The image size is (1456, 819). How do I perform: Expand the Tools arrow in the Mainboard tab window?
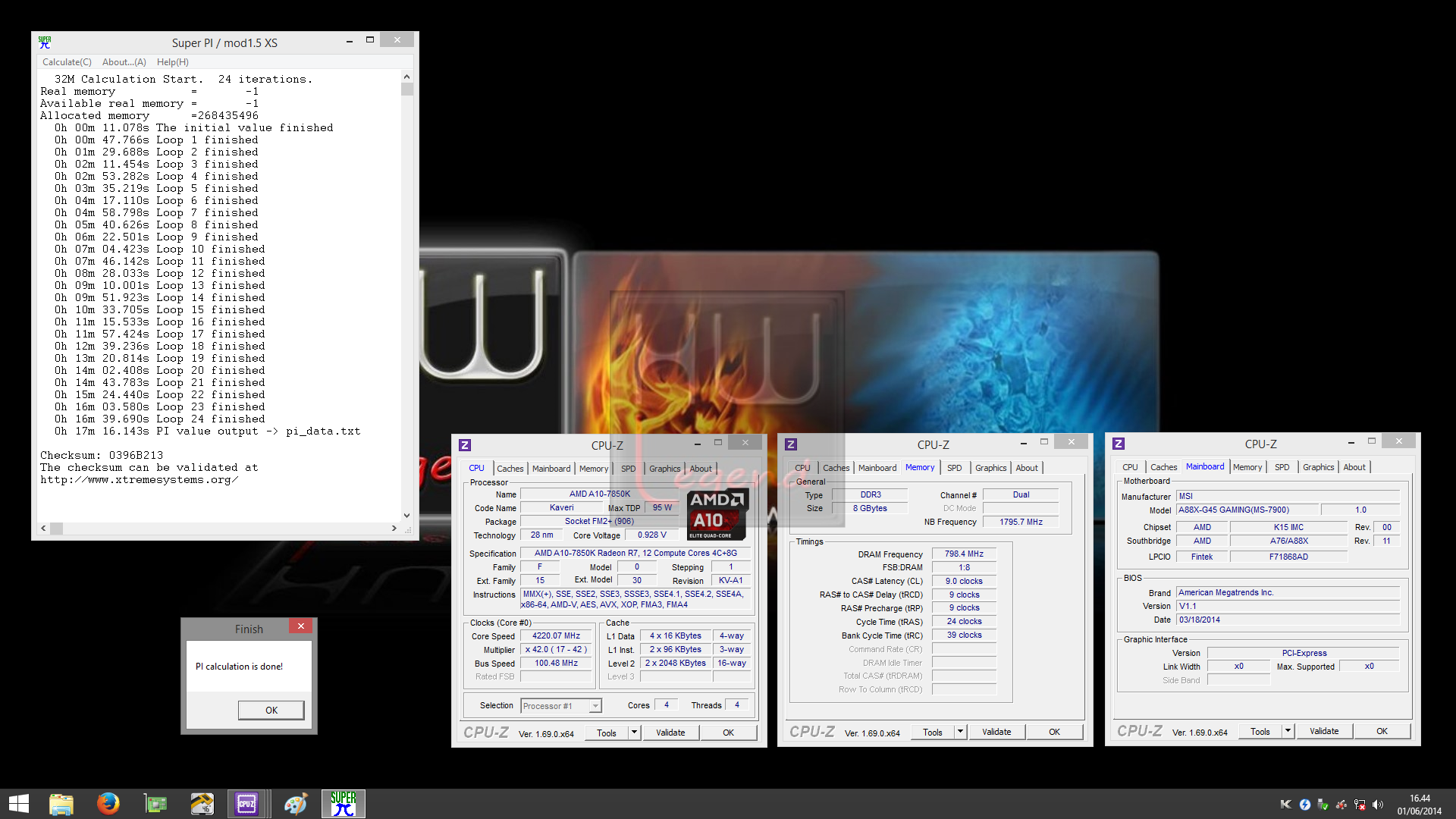1288,731
